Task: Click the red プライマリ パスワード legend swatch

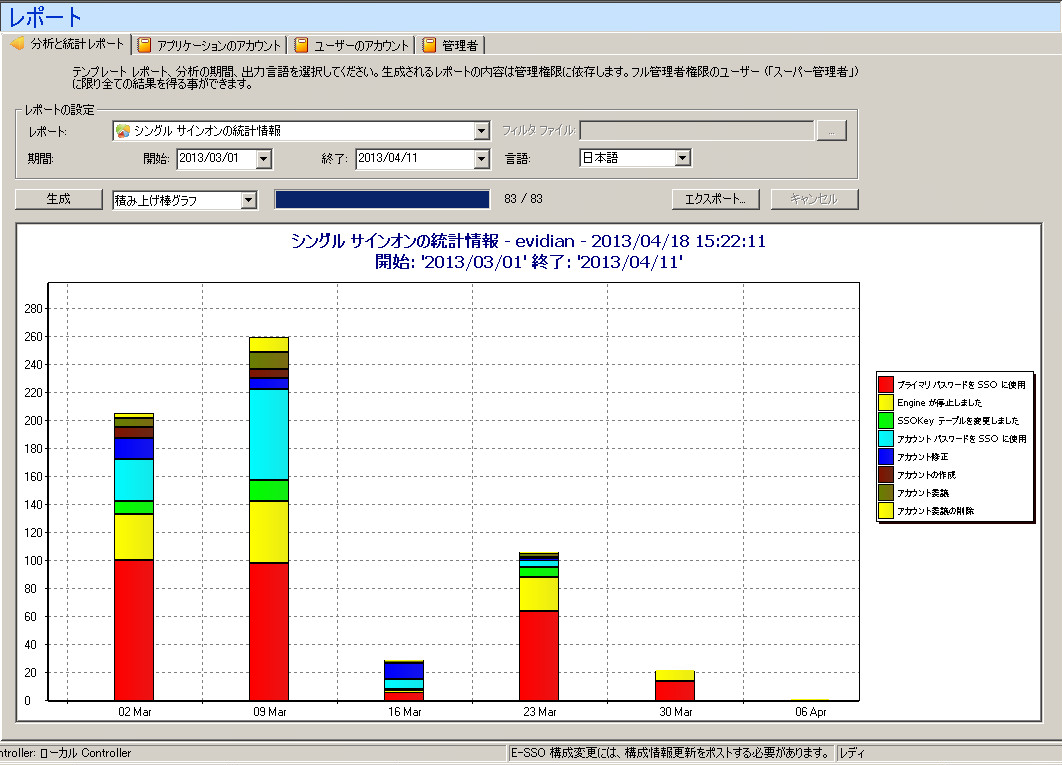Action: pos(885,384)
